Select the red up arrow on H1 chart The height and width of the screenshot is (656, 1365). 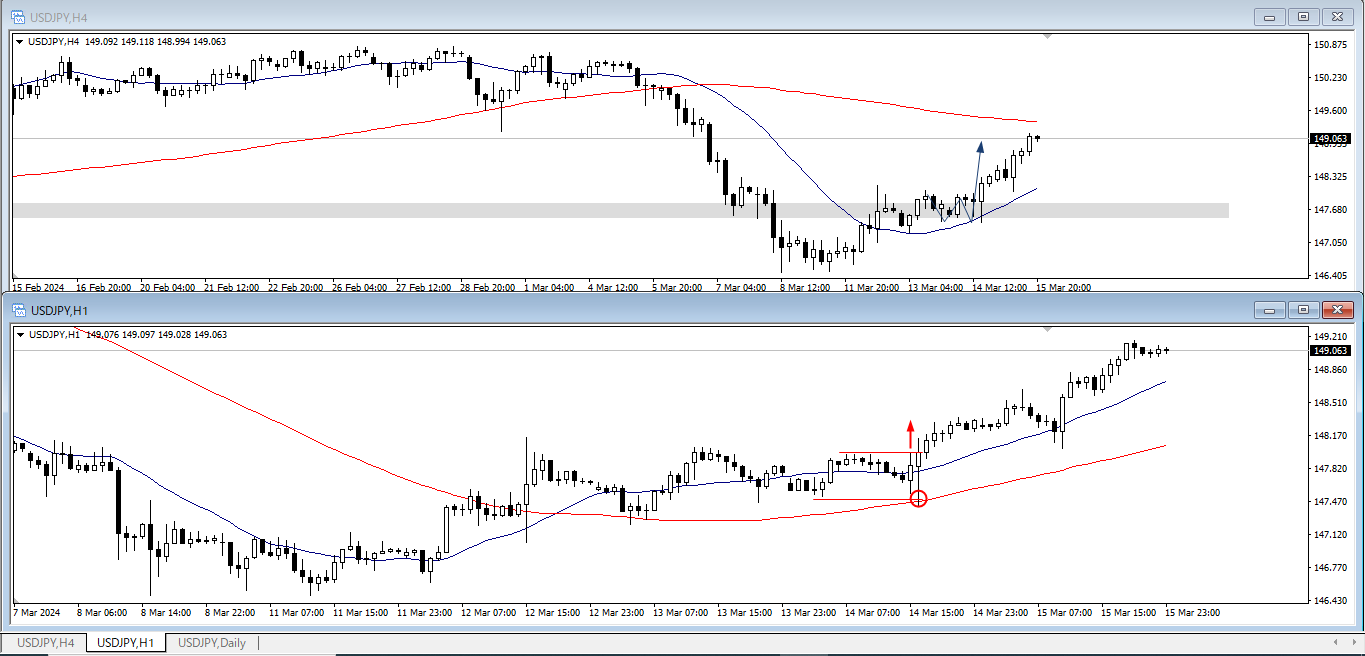point(910,431)
